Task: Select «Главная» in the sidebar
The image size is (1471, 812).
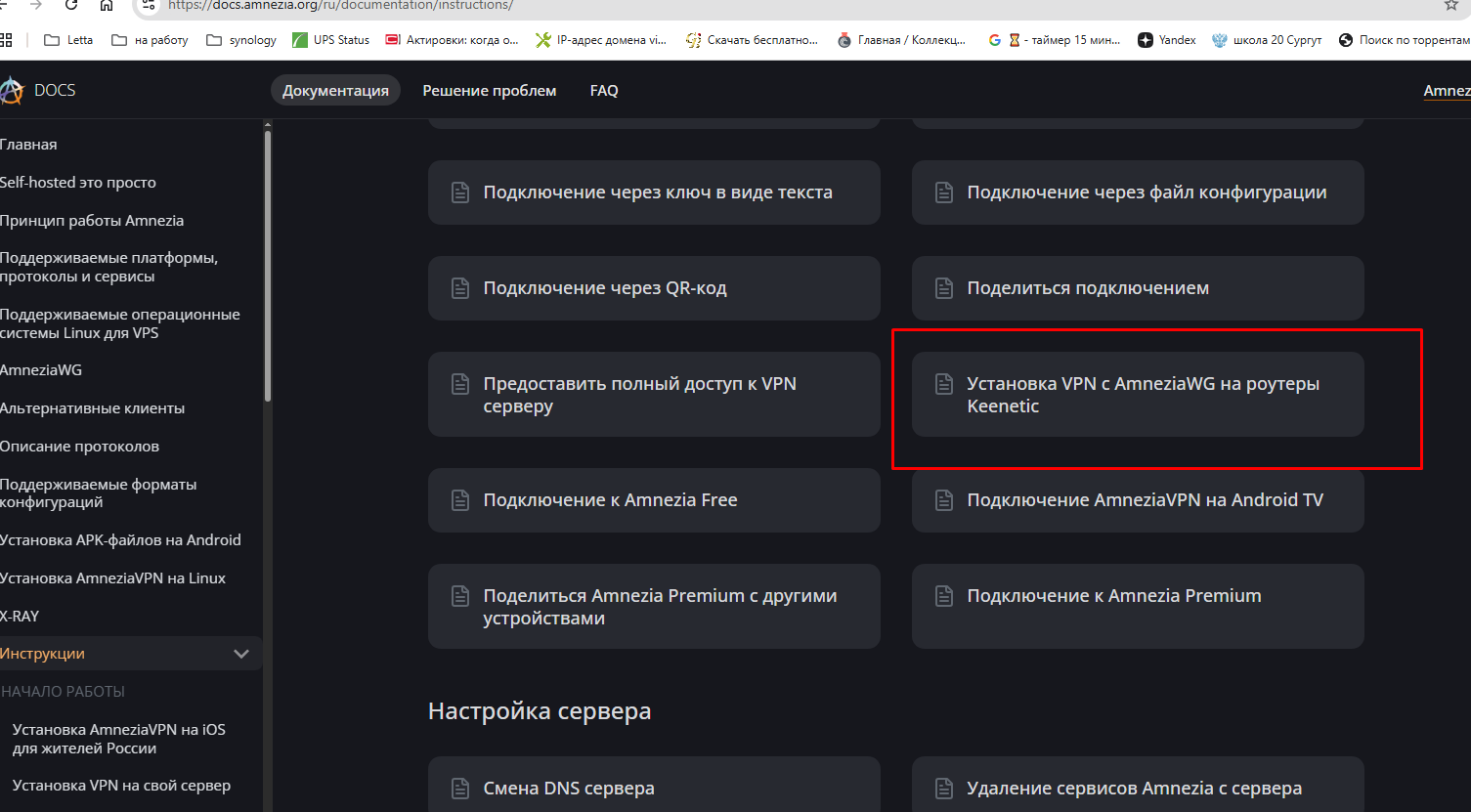Action: pos(28,145)
